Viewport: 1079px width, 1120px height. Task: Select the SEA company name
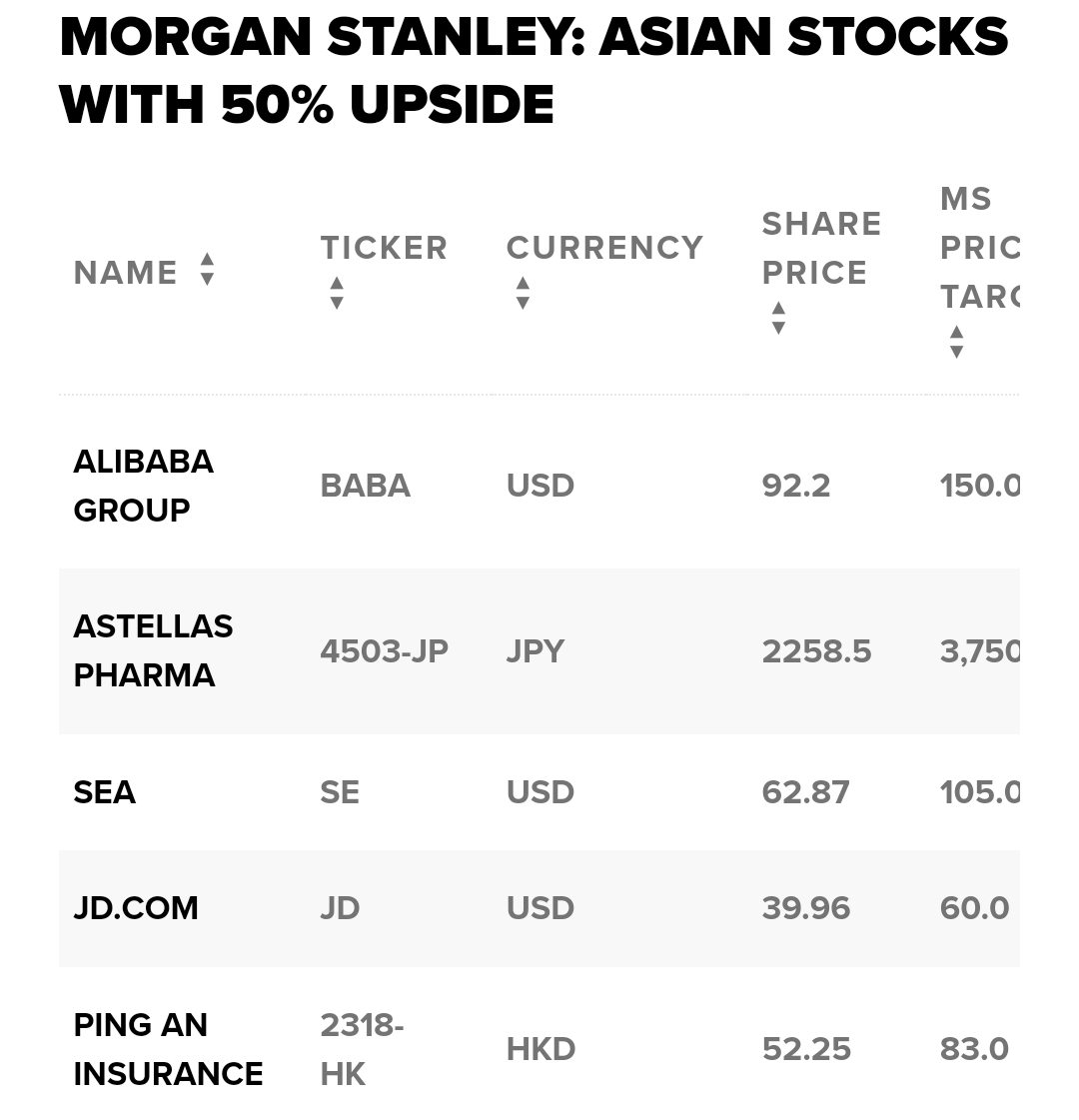(x=104, y=792)
